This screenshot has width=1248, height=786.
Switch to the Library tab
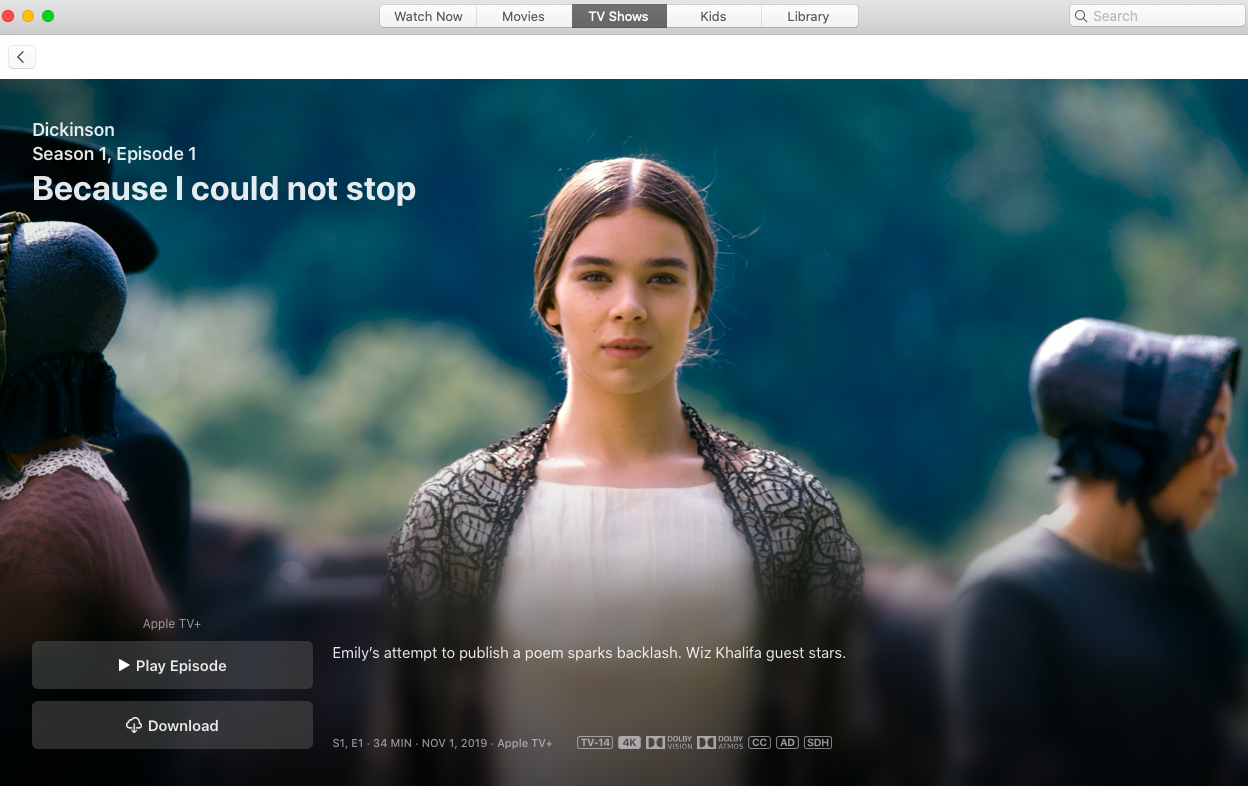click(808, 16)
